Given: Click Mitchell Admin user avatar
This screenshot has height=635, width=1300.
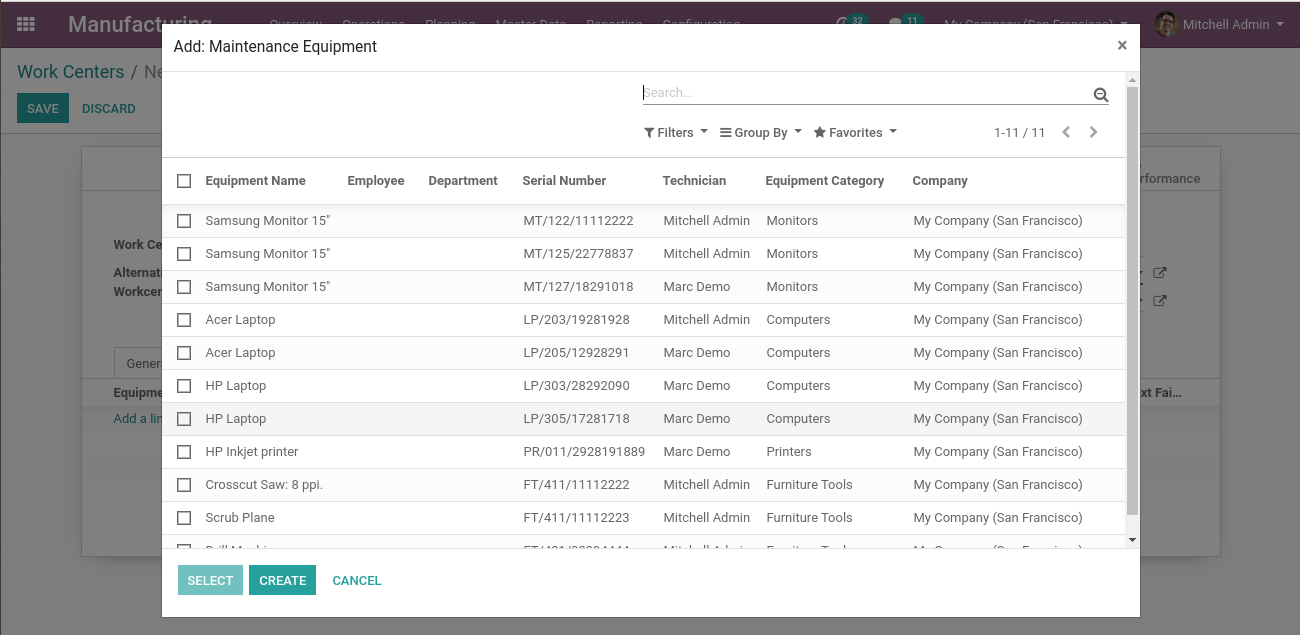Looking at the screenshot, I should coord(1166,24).
